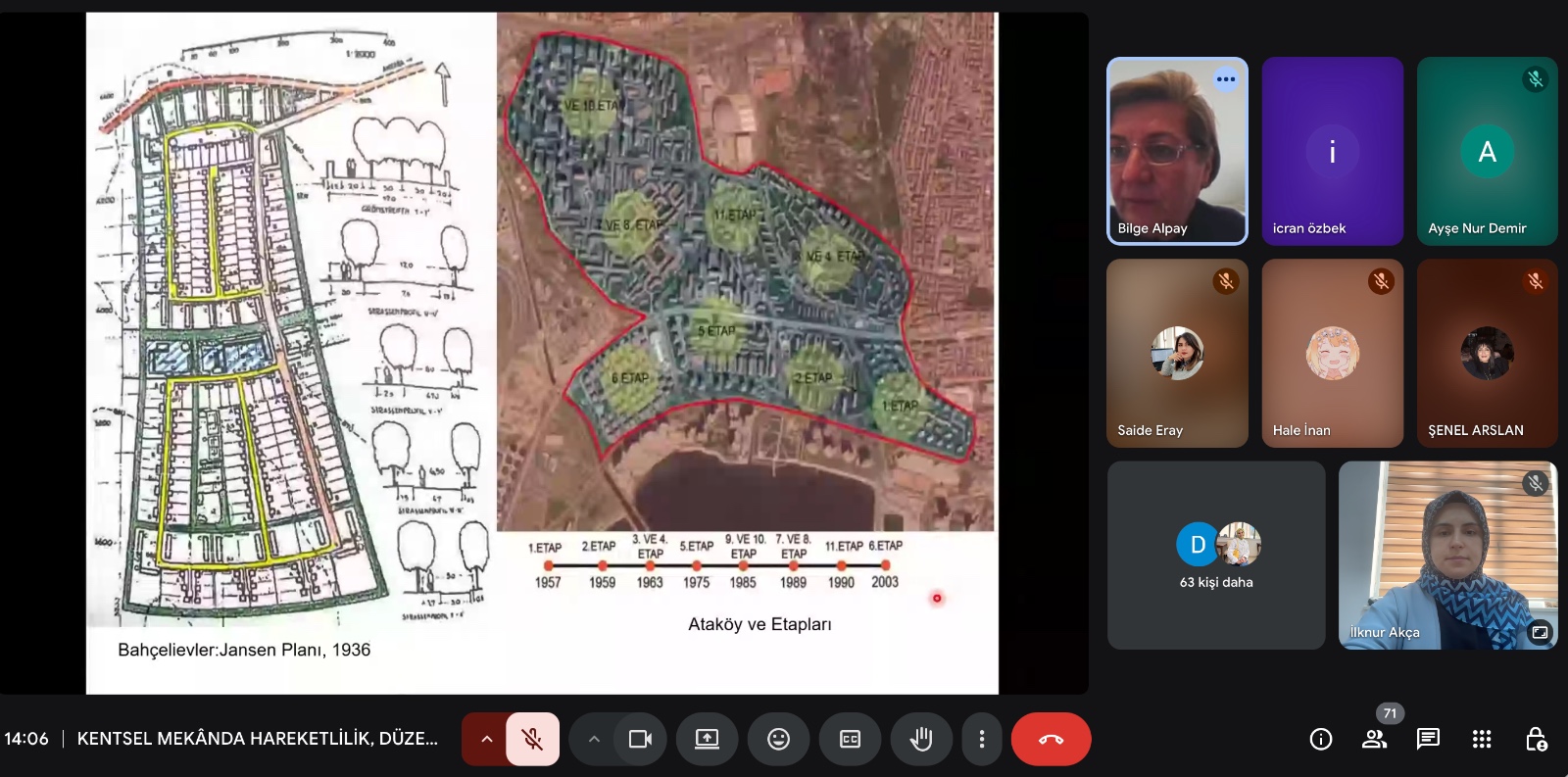Open the activities grid icon
1568x777 pixels.
point(1482,739)
